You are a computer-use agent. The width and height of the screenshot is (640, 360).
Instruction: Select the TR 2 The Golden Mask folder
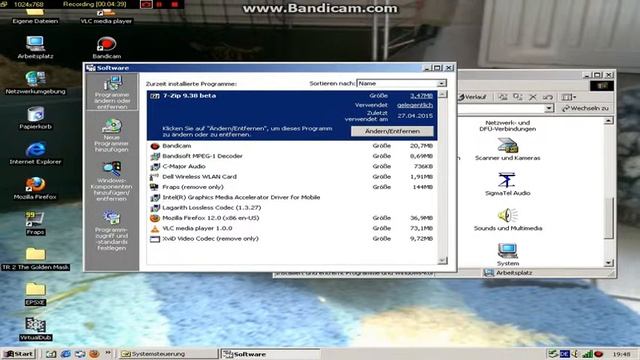(x=36, y=259)
